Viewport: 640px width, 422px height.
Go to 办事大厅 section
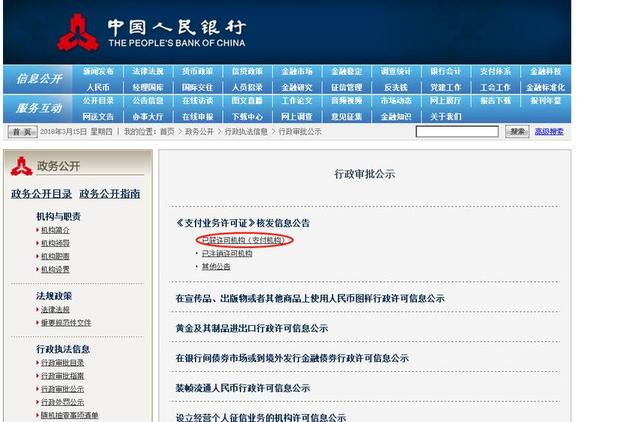point(148,117)
